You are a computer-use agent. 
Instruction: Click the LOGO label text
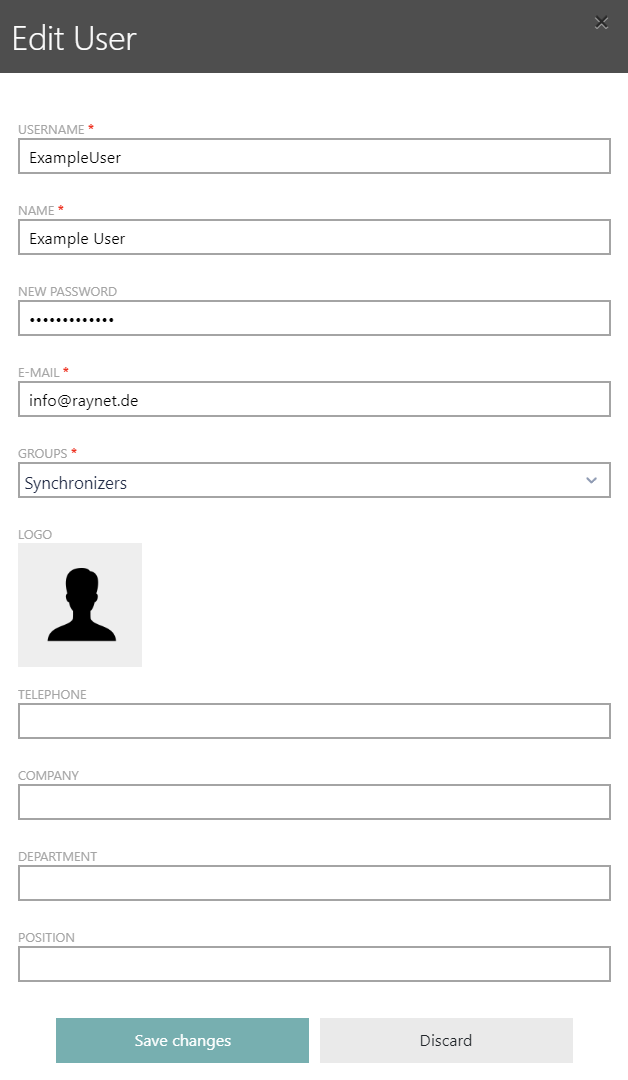[x=35, y=535]
